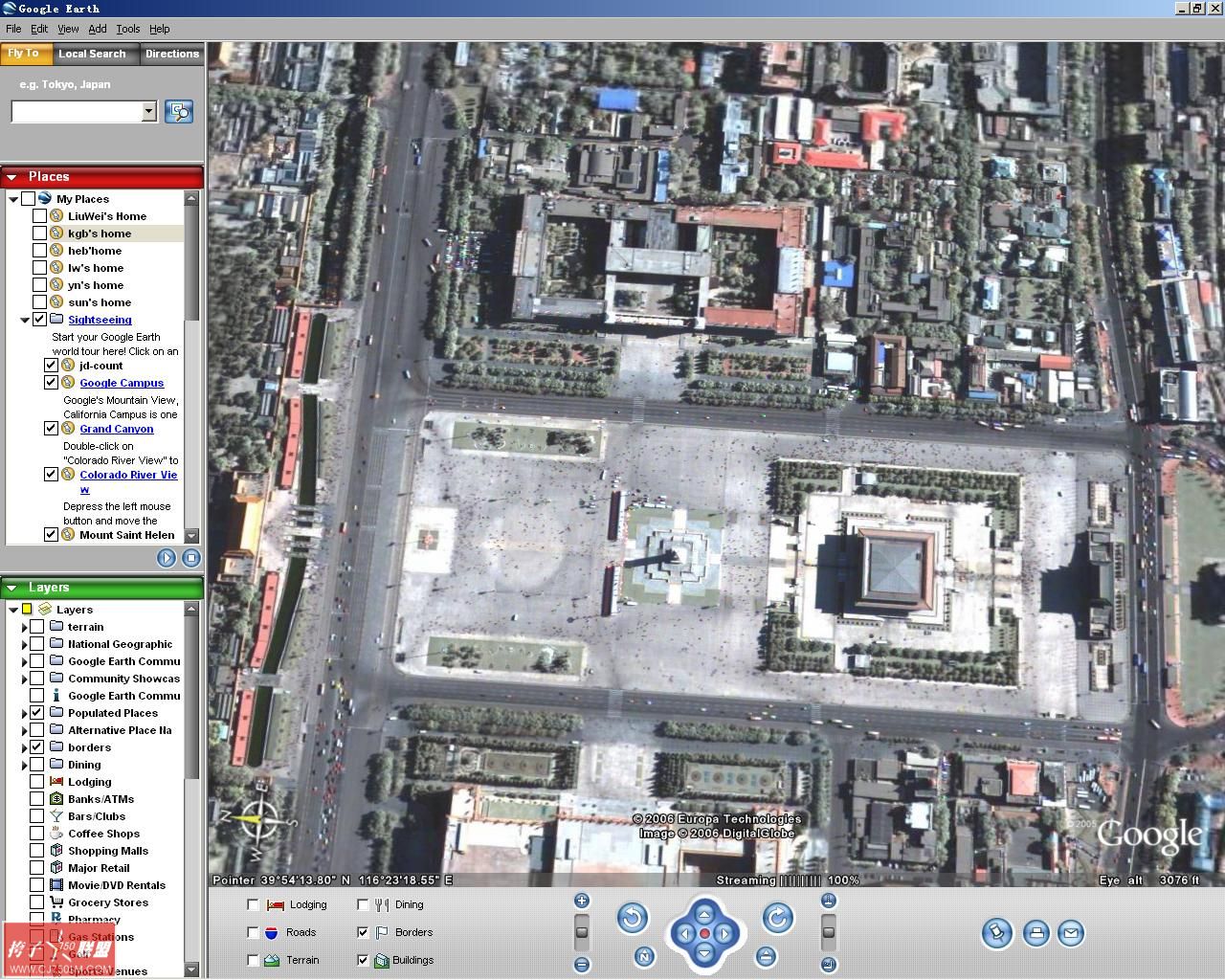Open the Colorado River View link

coord(128,481)
